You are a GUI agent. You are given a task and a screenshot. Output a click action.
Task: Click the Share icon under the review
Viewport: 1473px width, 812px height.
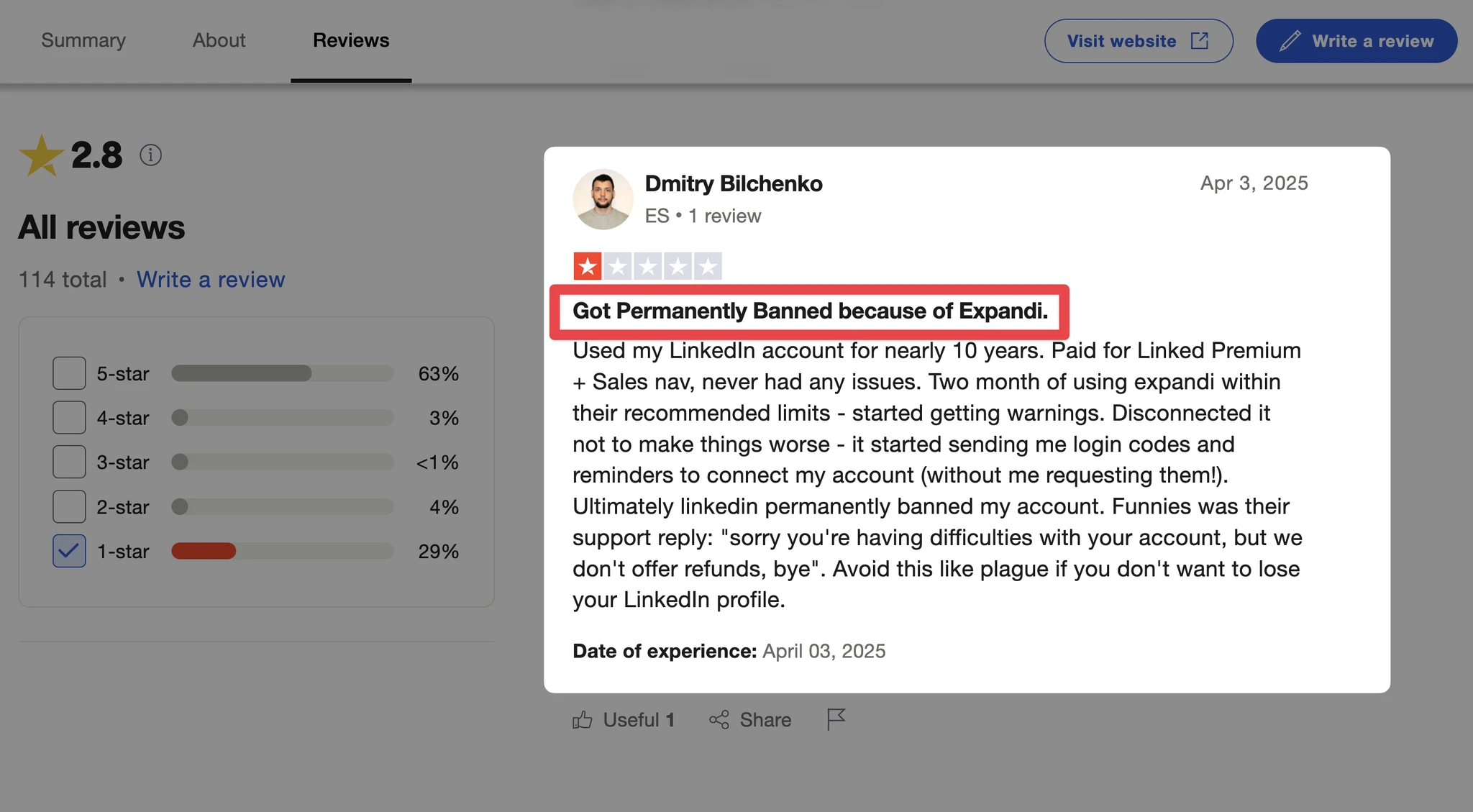tap(719, 719)
